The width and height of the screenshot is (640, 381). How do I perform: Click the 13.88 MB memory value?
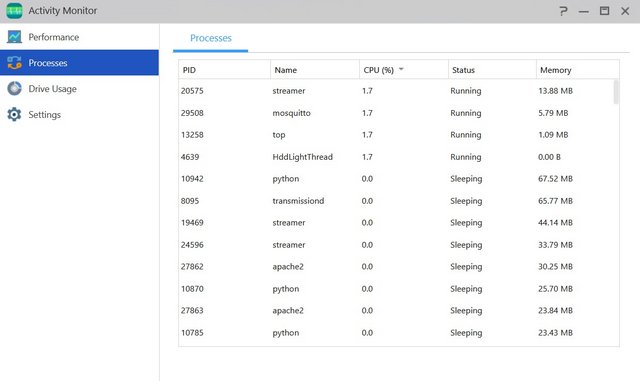pyautogui.click(x=555, y=91)
